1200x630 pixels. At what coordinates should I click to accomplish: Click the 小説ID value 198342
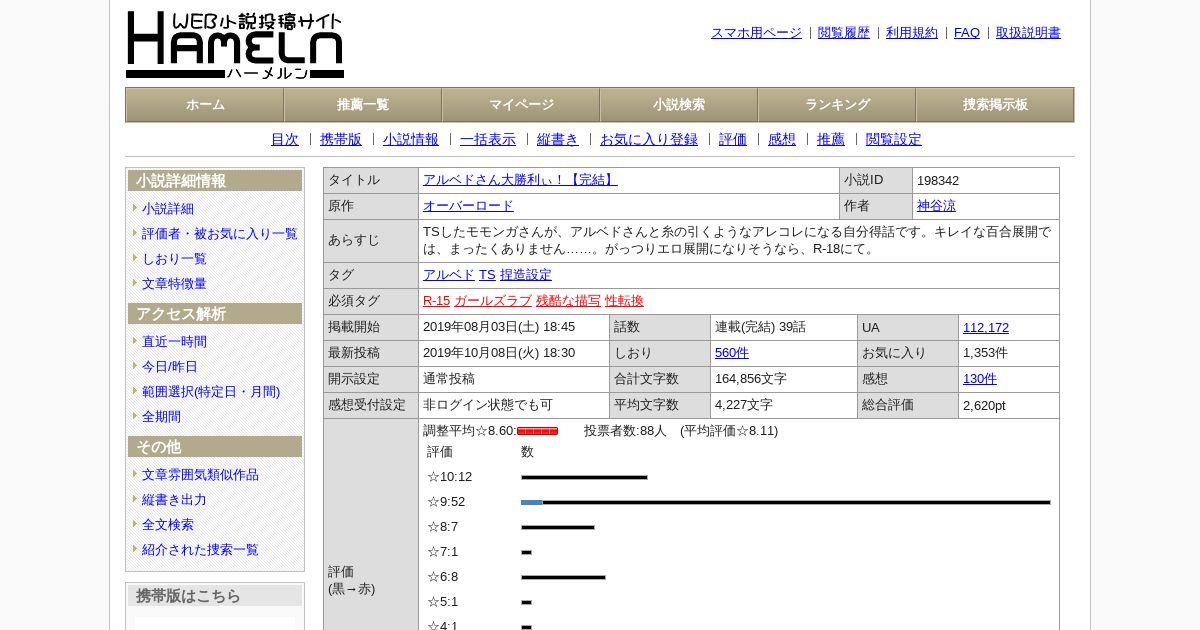coord(938,181)
